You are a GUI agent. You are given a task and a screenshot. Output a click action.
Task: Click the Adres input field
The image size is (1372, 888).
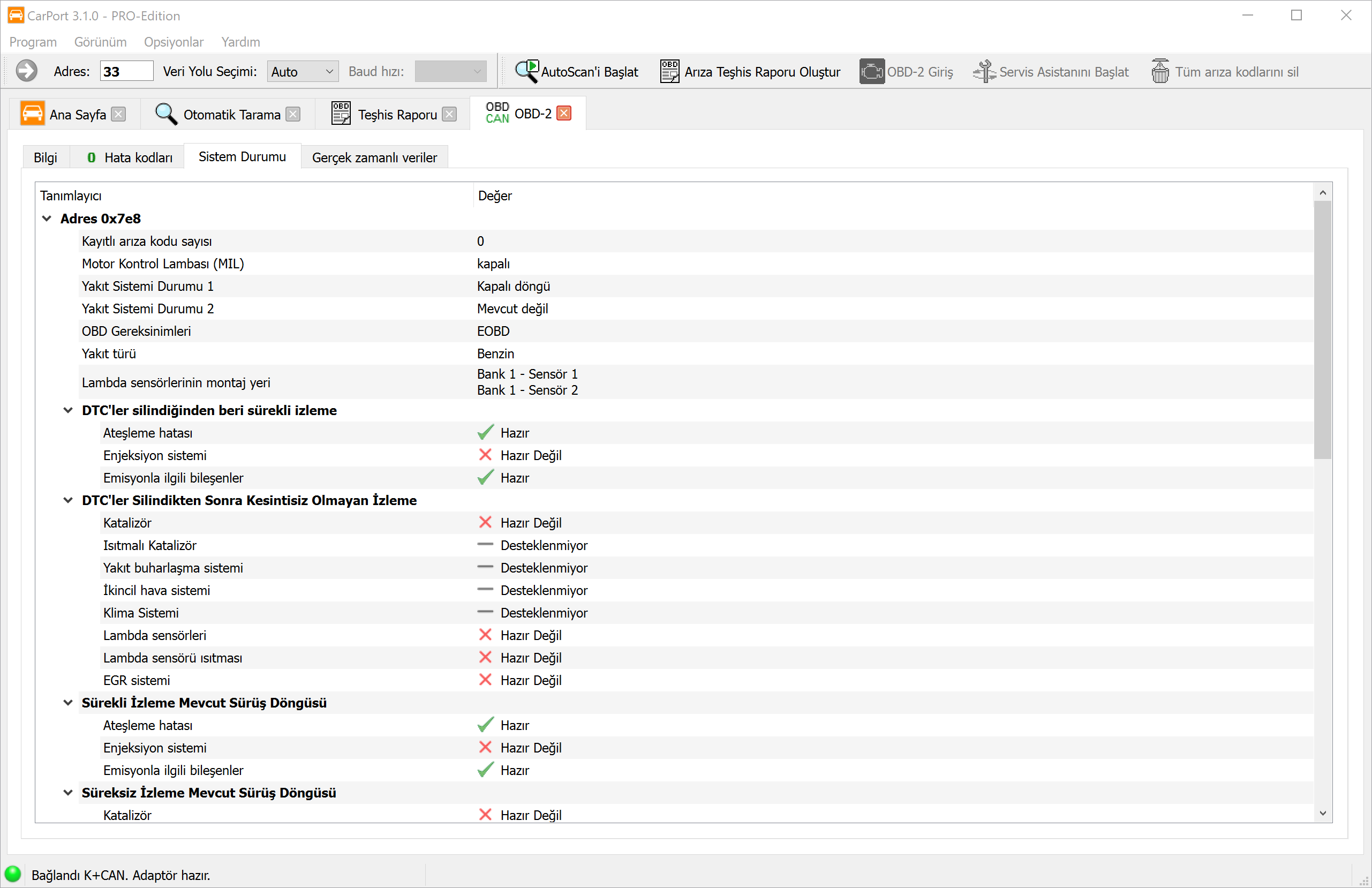[126, 72]
